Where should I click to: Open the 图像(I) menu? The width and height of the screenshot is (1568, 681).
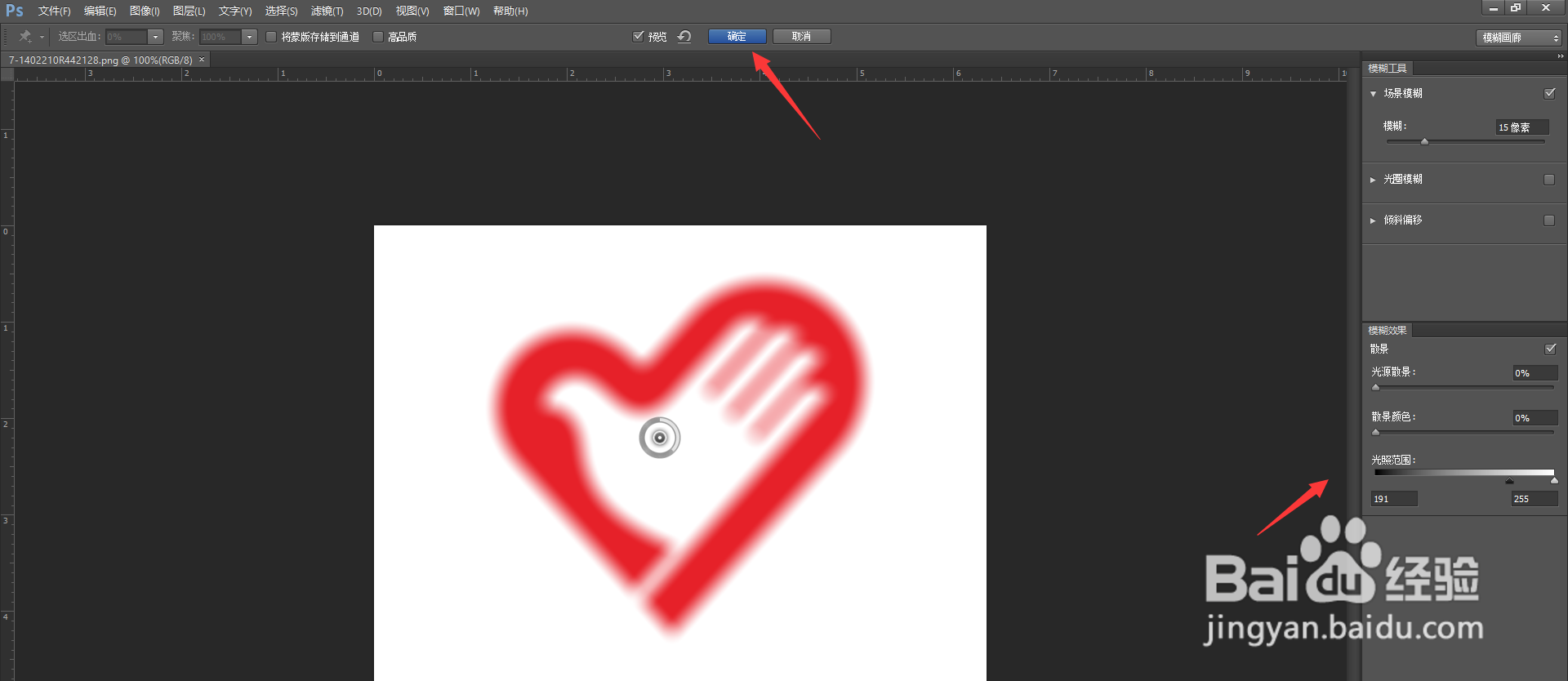tap(145, 11)
